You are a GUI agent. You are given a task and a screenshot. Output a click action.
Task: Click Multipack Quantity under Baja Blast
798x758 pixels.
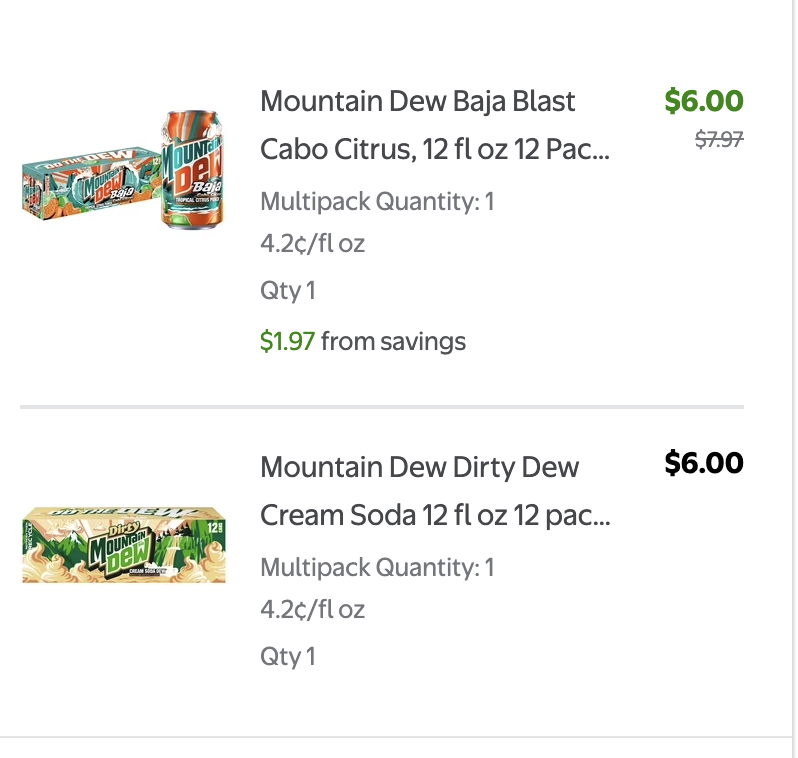[377, 202]
